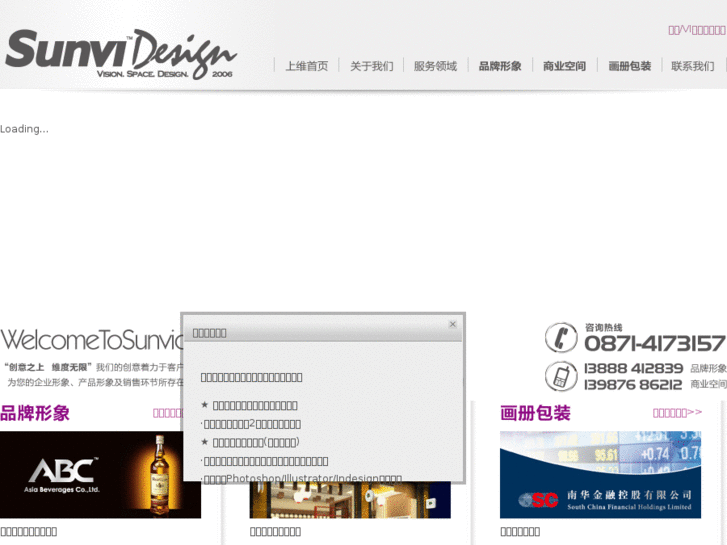
Task: Click the WelcomeToSunvi heading text
Action: coord(92,340)
